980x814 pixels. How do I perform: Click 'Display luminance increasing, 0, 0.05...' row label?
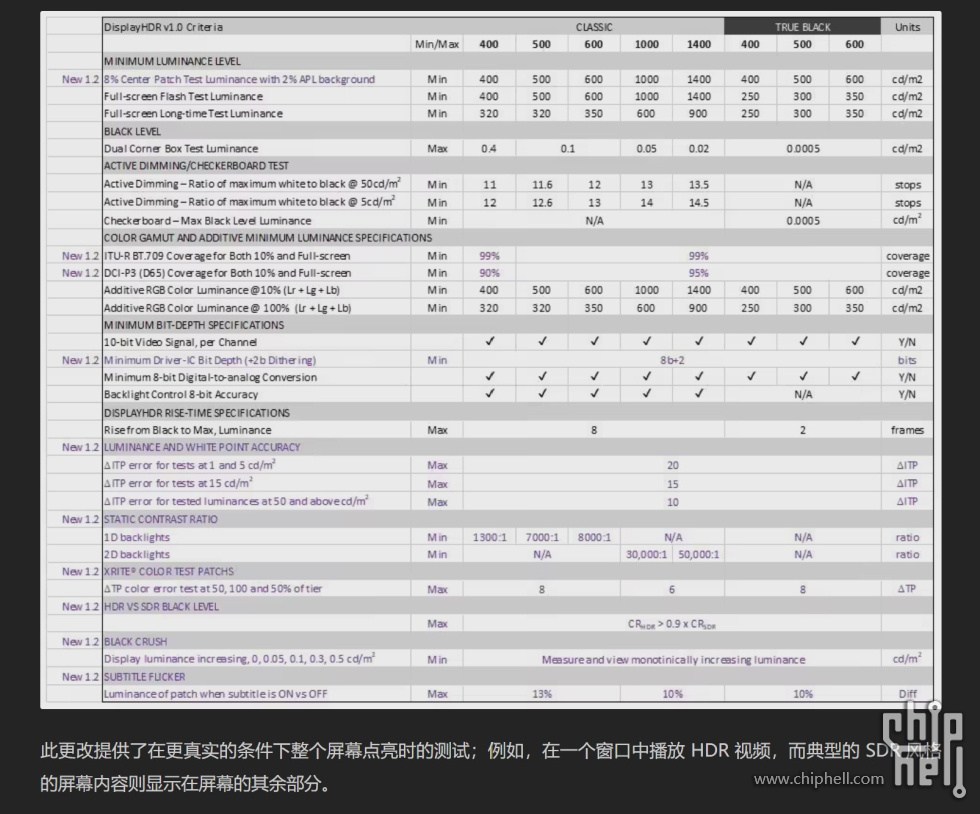(x=239, y=659)
